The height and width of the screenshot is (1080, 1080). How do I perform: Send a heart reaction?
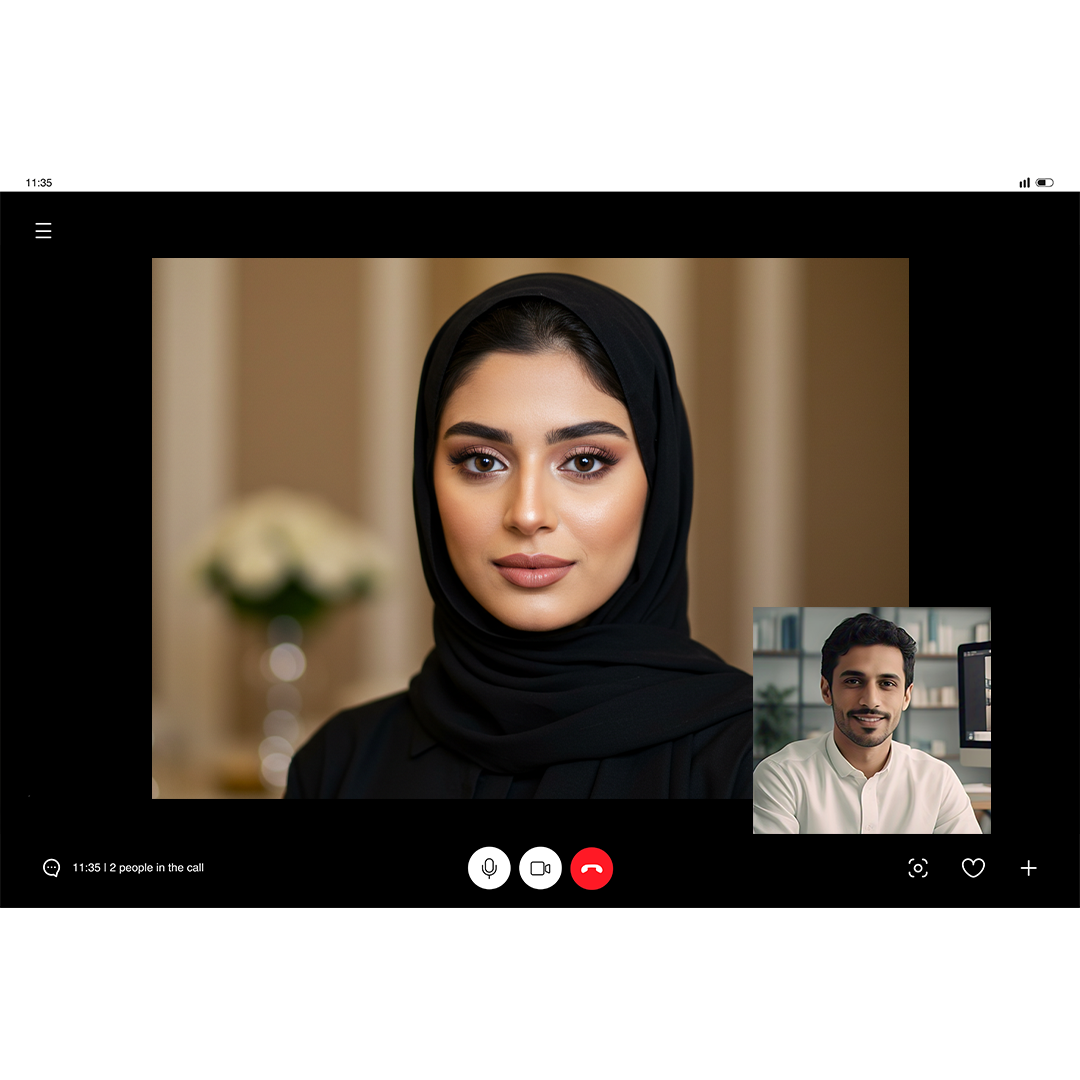[973, 868]
